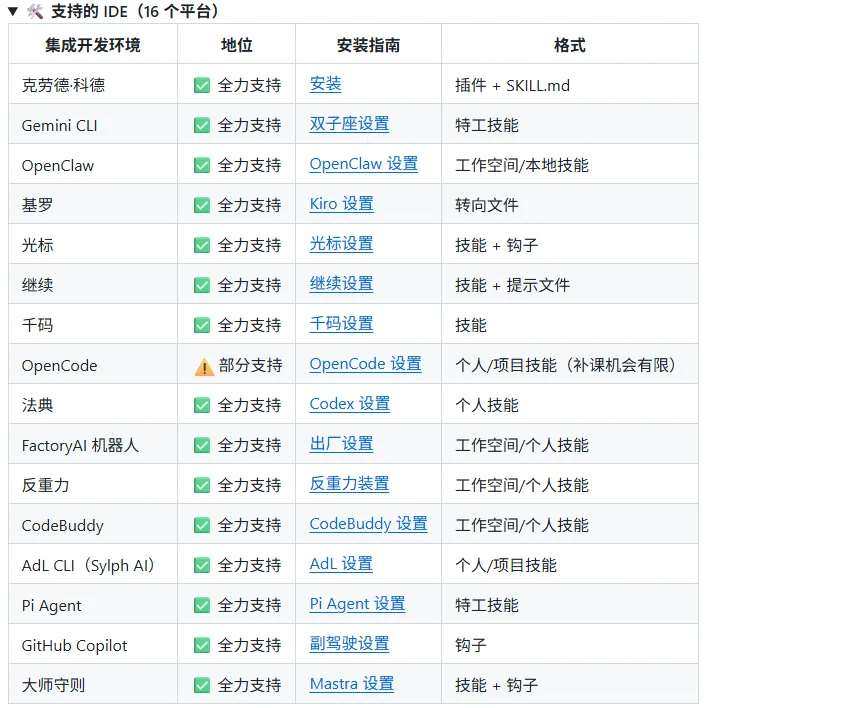This screenshot has height=708, width=860.
Task: Click the green check icon in CodeBuddy row
Action: [202, 525]
